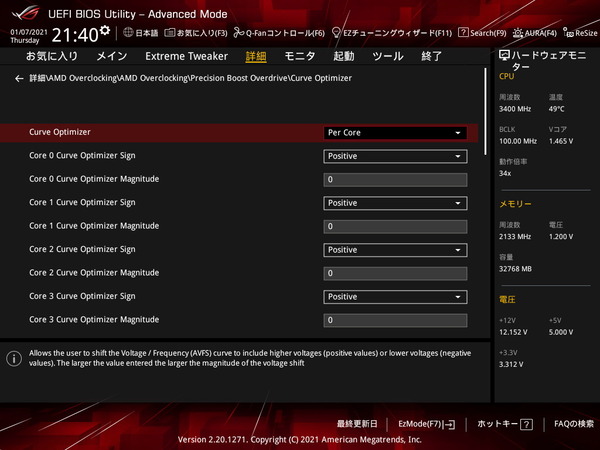
Task: Click the AURA lighting icon
Action: pyautogui.click(x=518, y=33)
